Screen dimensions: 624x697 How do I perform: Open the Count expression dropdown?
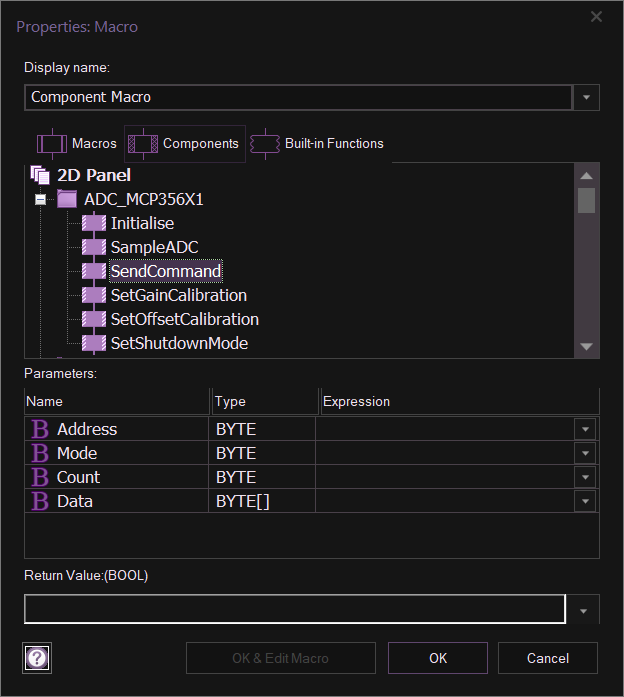(585, 477)
